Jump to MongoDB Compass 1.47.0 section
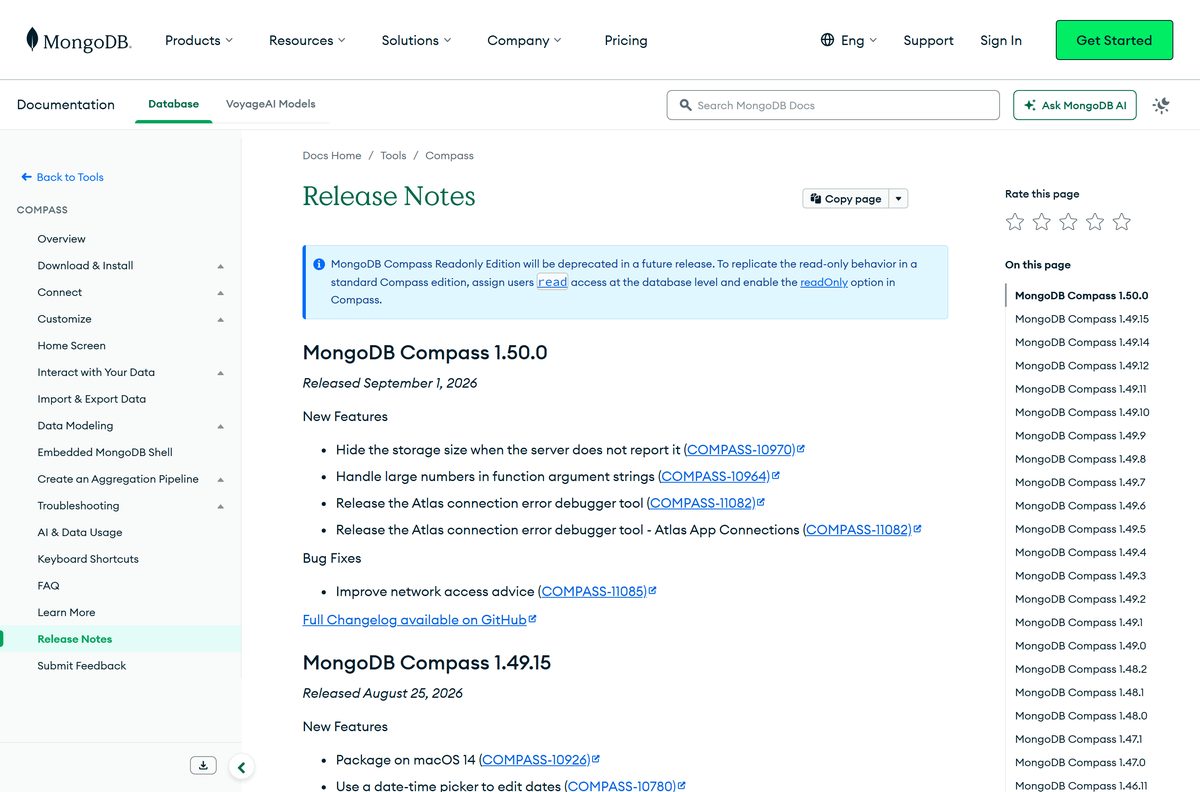 [1080, 762]
